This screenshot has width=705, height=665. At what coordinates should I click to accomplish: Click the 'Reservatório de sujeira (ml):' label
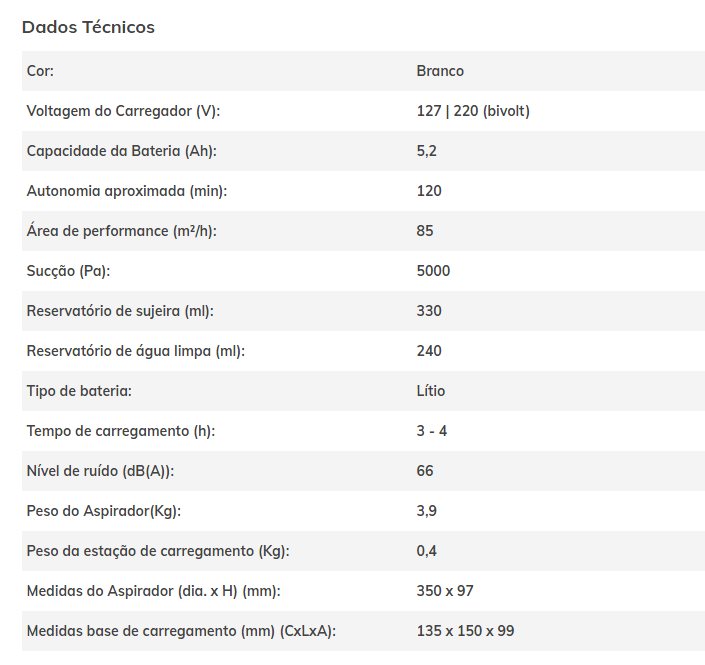[120, 311]
